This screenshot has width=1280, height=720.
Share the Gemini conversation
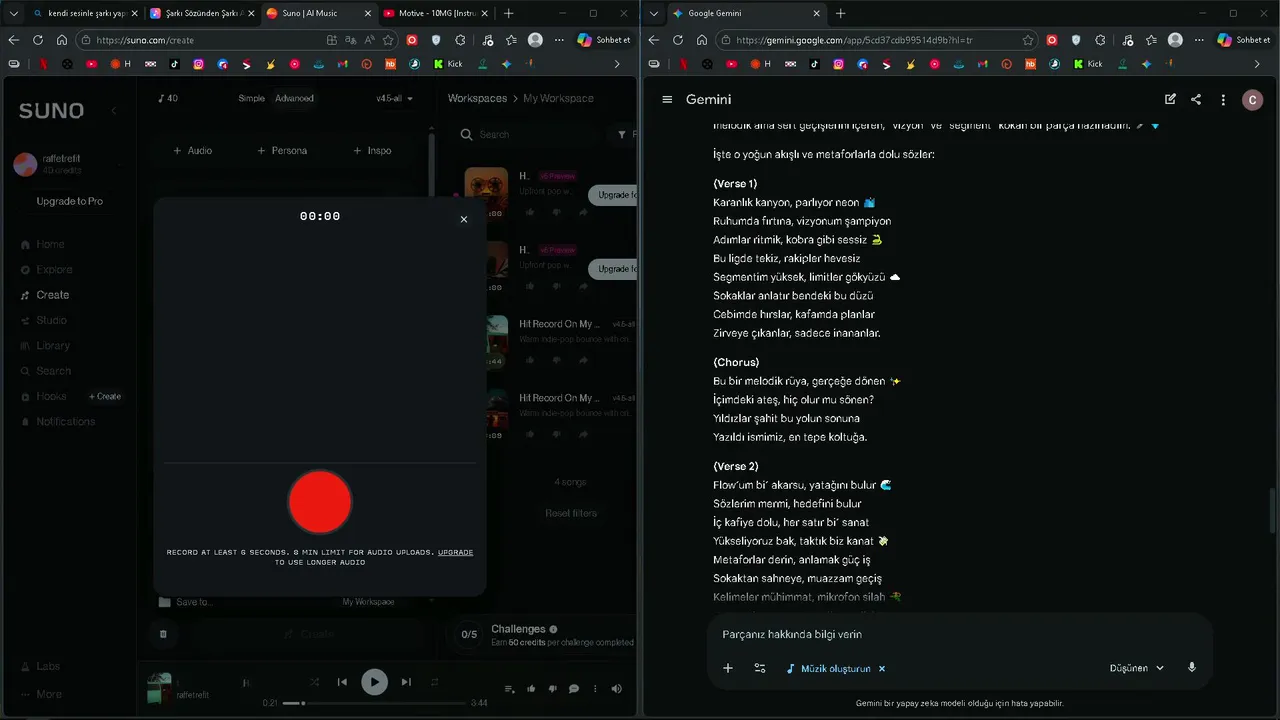[1196, 100]
